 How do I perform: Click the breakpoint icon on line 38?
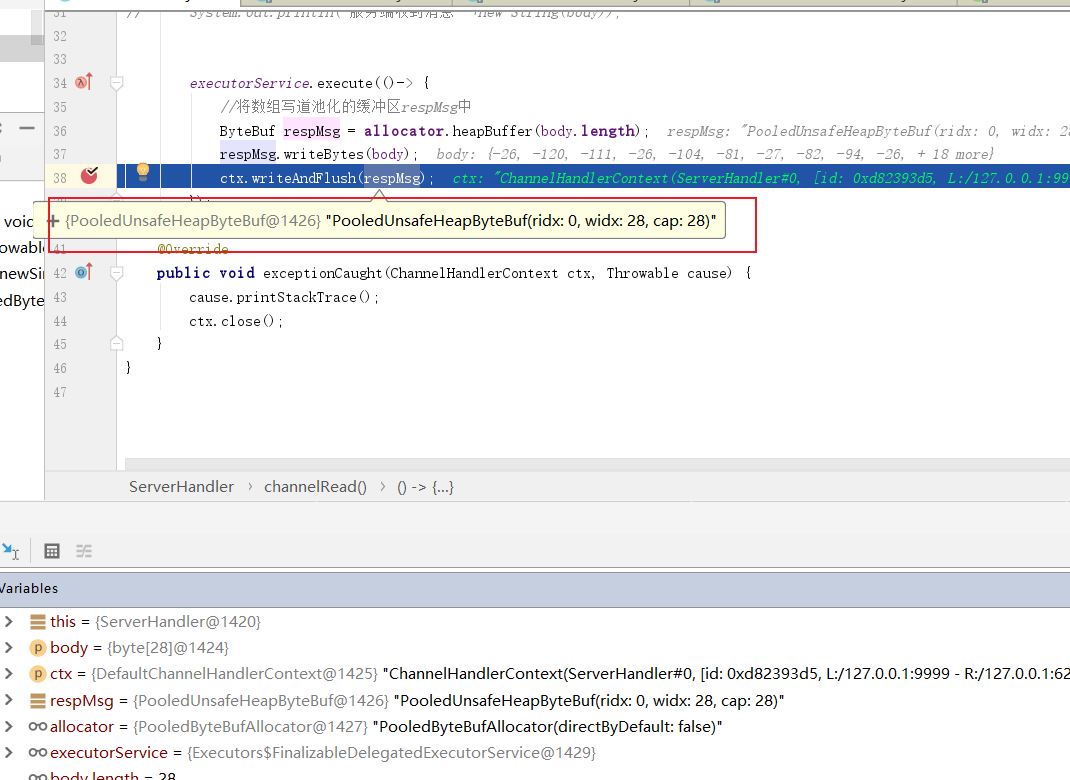pyautogui.click(x=90, y=176)
